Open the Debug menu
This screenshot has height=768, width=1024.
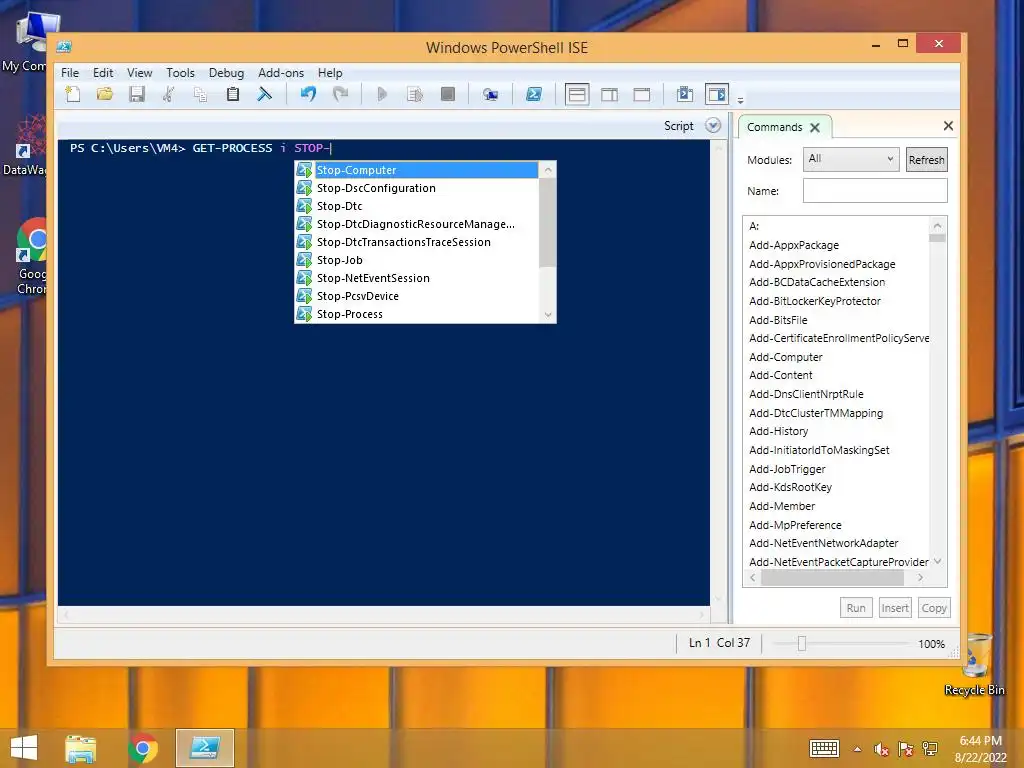[x=226, y=72]
